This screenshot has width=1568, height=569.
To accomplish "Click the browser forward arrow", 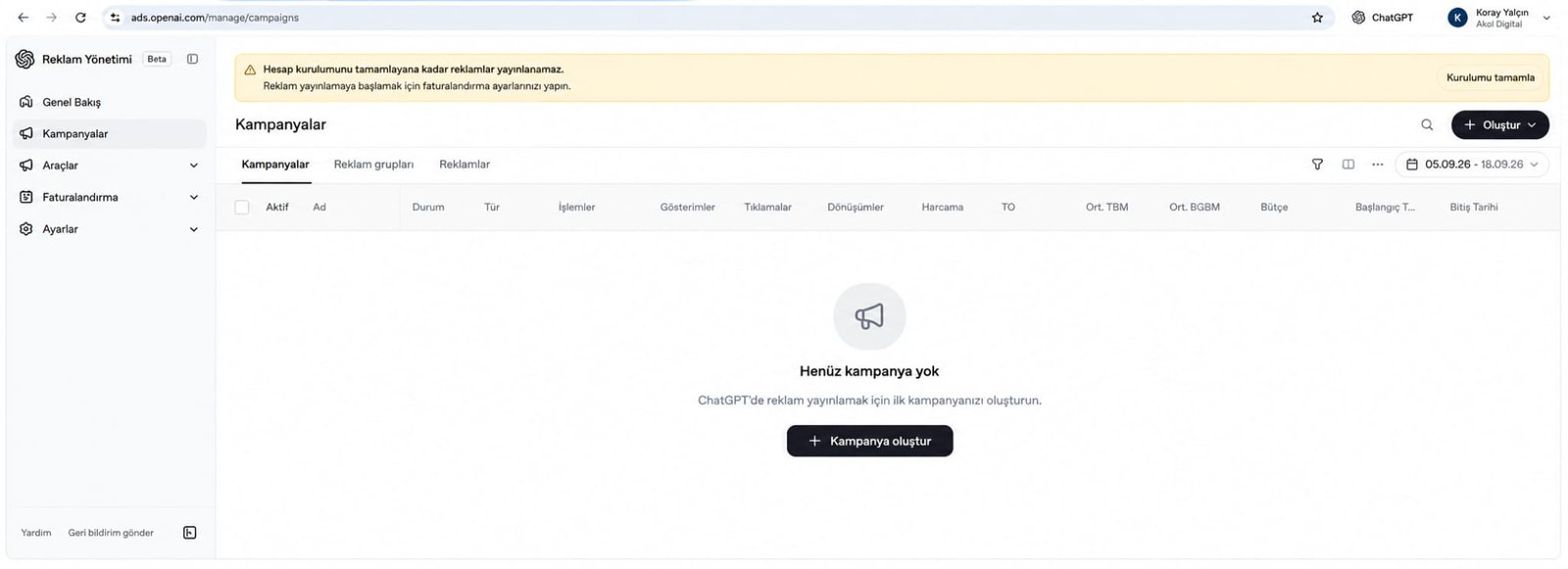I will (x=52, y=18).
